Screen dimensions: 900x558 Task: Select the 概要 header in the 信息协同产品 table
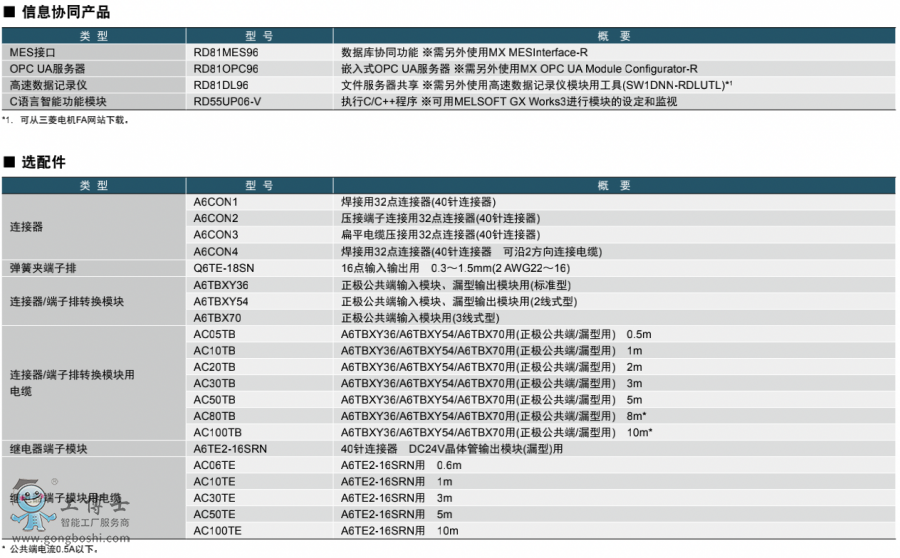614,36
